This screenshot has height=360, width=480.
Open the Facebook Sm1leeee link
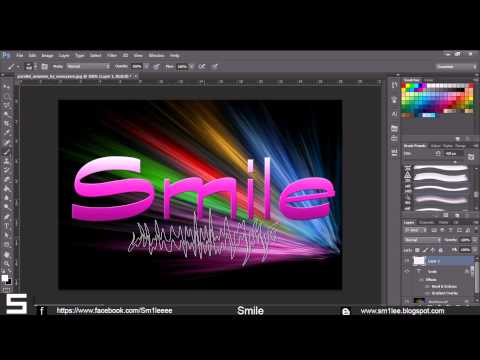[114, 311]
